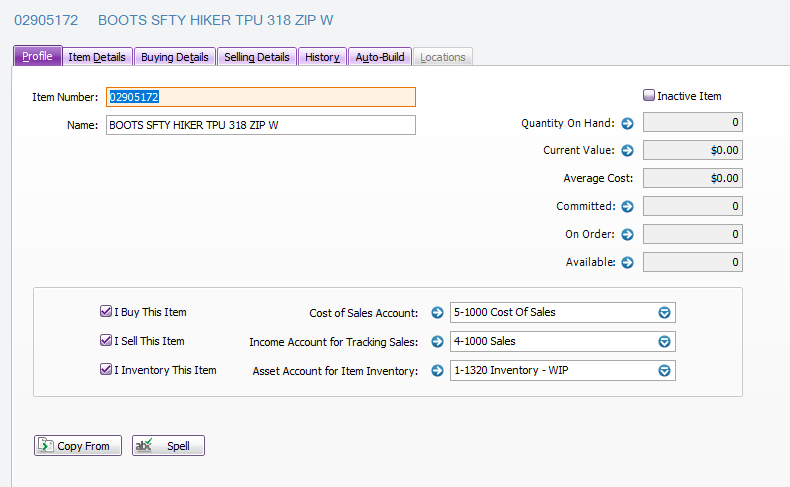Viewport: 790px width, 487px height.
Task: Click the arrow icon next to On Order
Action: point(628,235)
